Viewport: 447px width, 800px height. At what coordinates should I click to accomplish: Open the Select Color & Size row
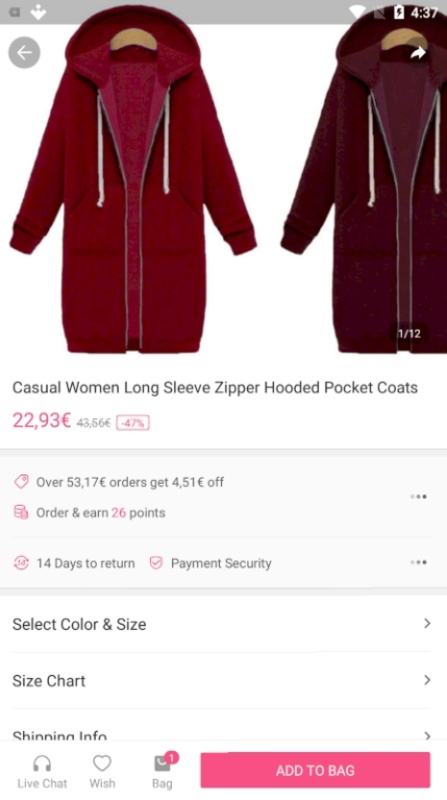click(221, 624)
